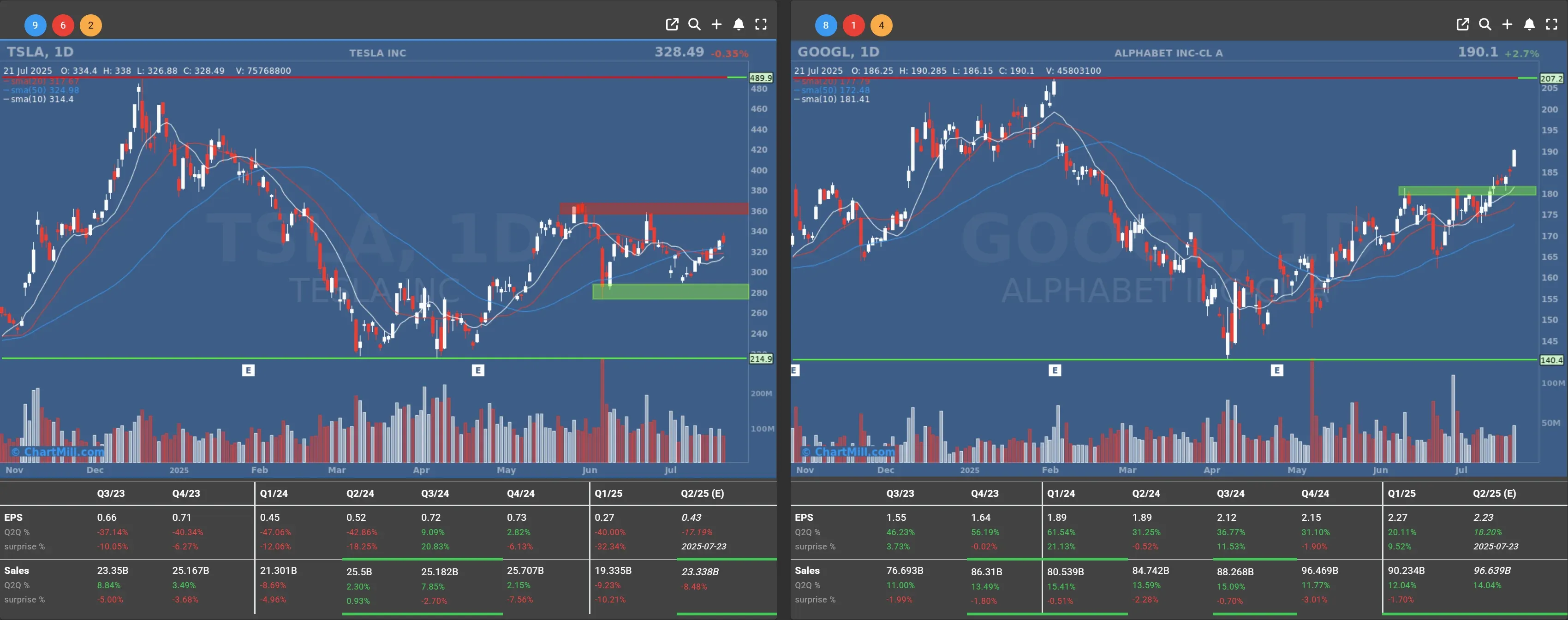Click TSLA Q1/24 column header

point(274,494)
